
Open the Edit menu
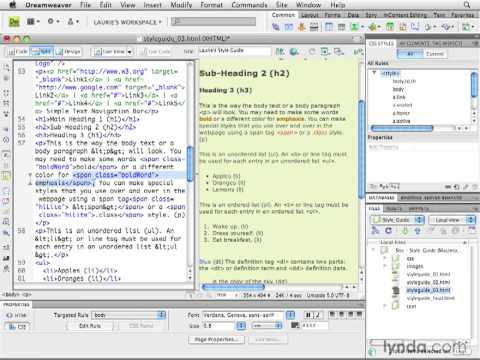point(106,5)
